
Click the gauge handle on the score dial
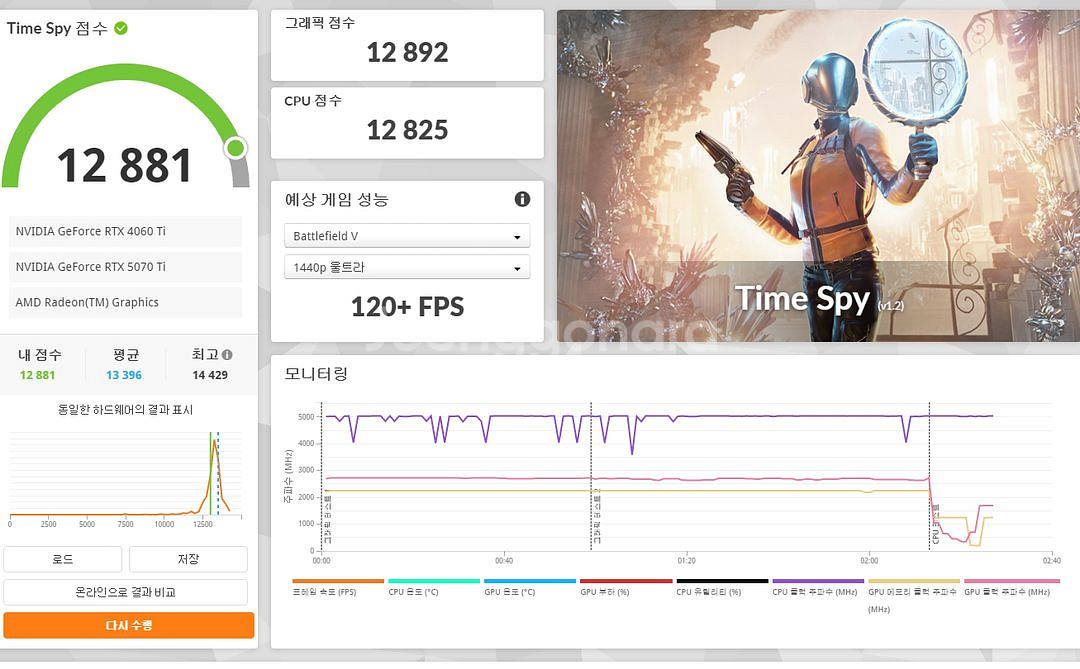pyautogui.click(x=235, y=147)
